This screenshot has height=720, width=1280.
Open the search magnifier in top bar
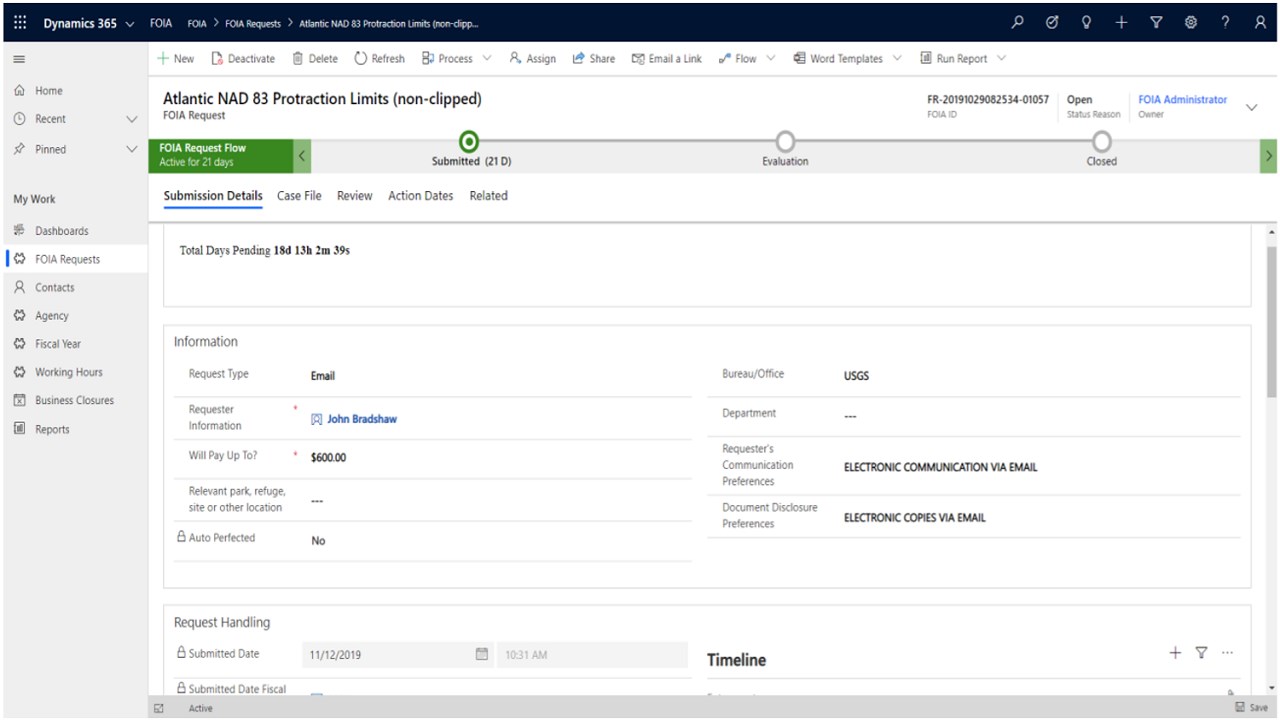(1018, 23)
